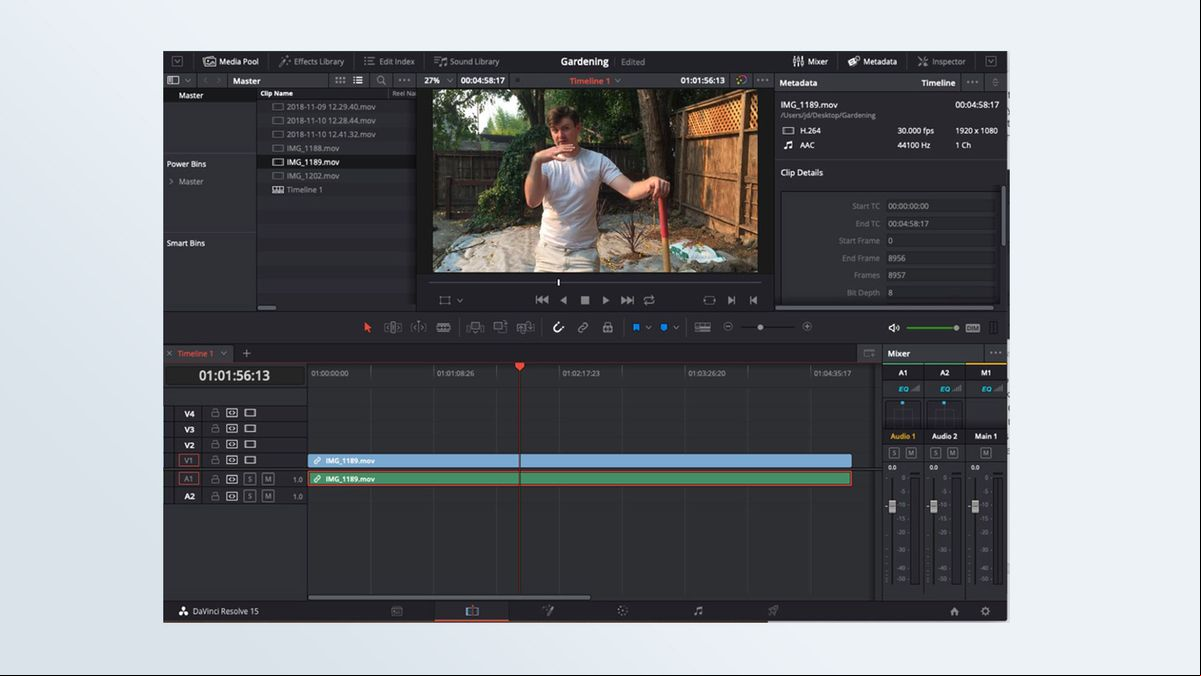Open the Fairlight audio page icon
Screen dimensions: 1201x676
pos(698,611)
